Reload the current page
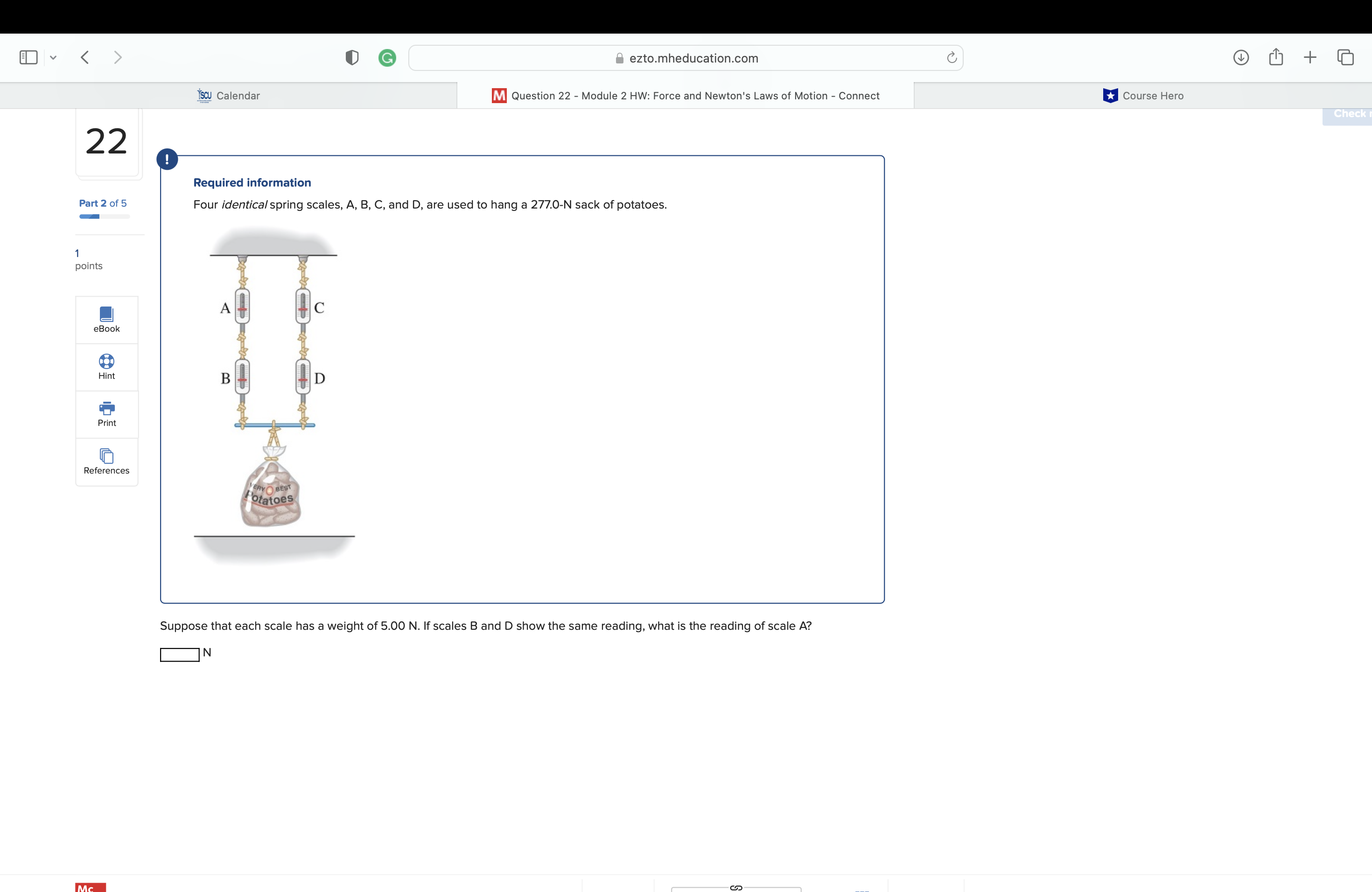This screenshot has width=1372, height=892. point(951,58)
